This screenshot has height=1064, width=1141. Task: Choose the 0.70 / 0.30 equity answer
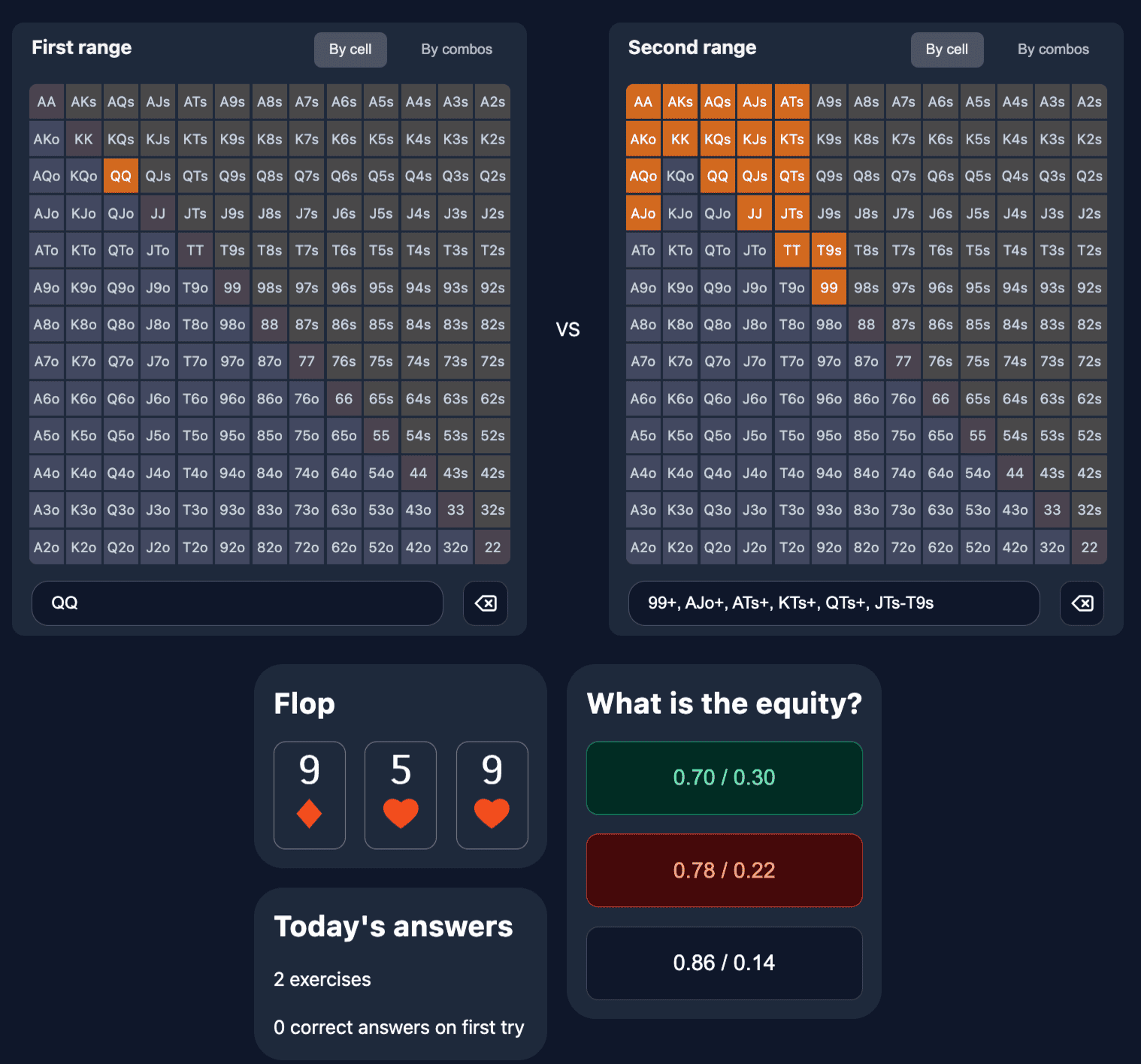(x=724, y=778)
